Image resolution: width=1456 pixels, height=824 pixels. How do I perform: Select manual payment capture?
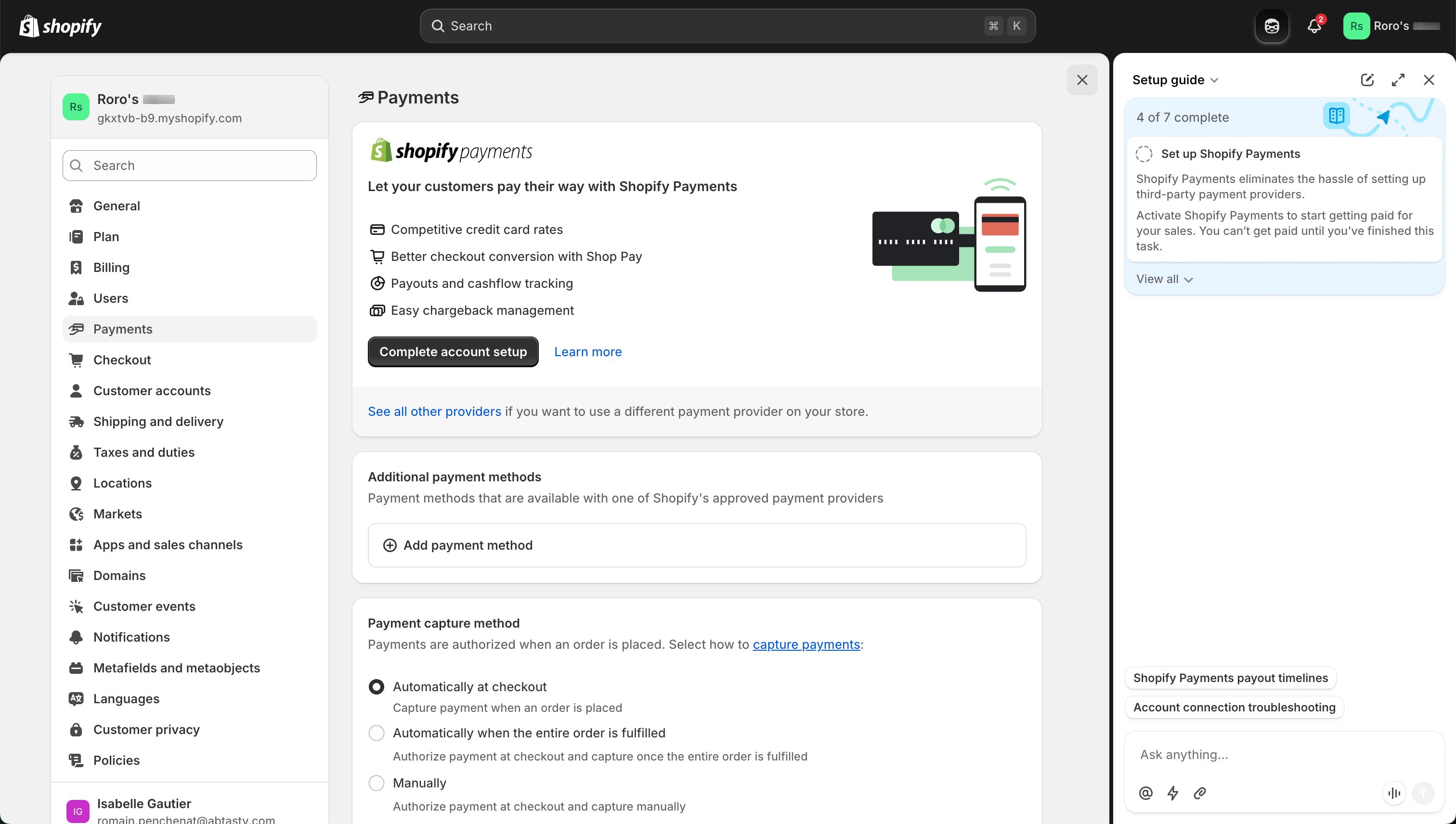tap(377, 782)
